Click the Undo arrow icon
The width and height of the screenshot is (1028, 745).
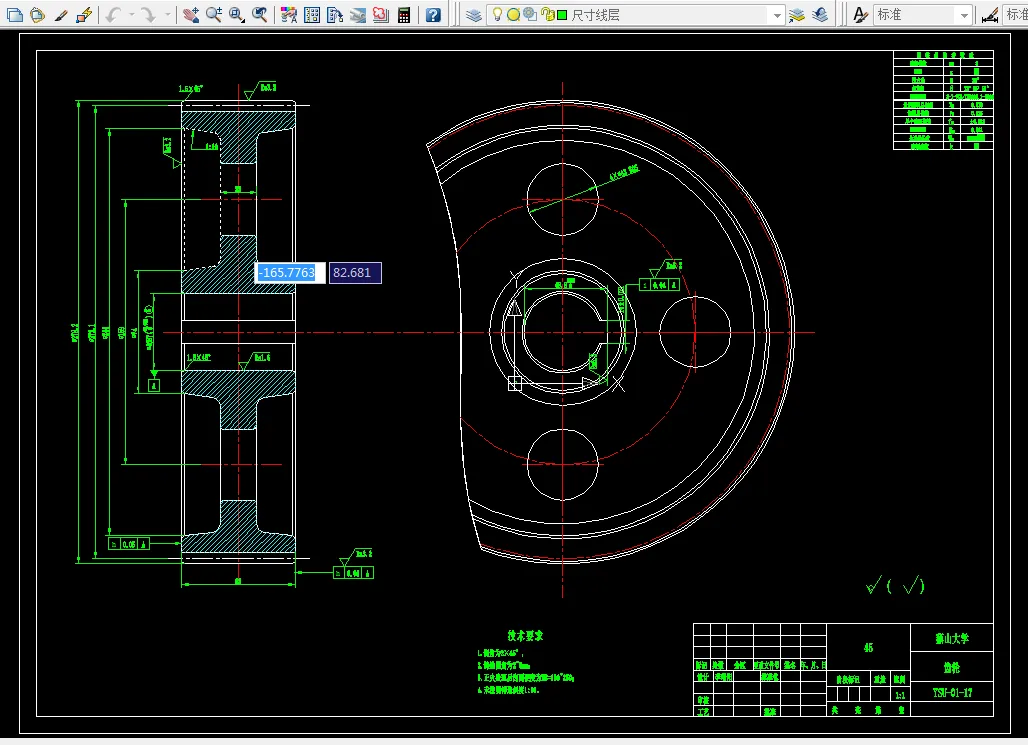point(113,14)
